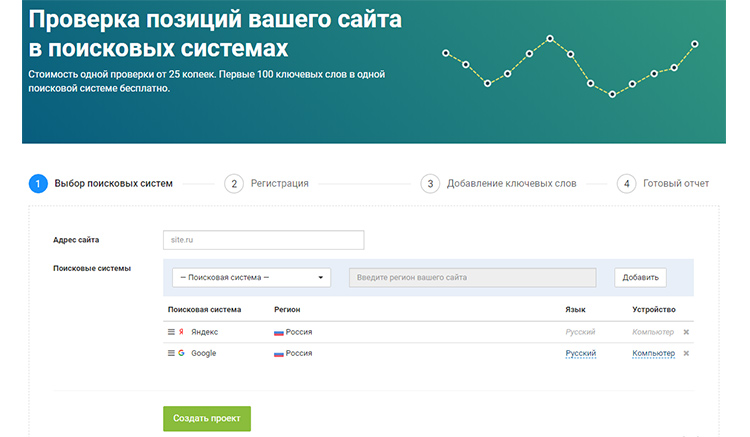Focus the site region input field

pyautogui.click(x=472, y=278)
